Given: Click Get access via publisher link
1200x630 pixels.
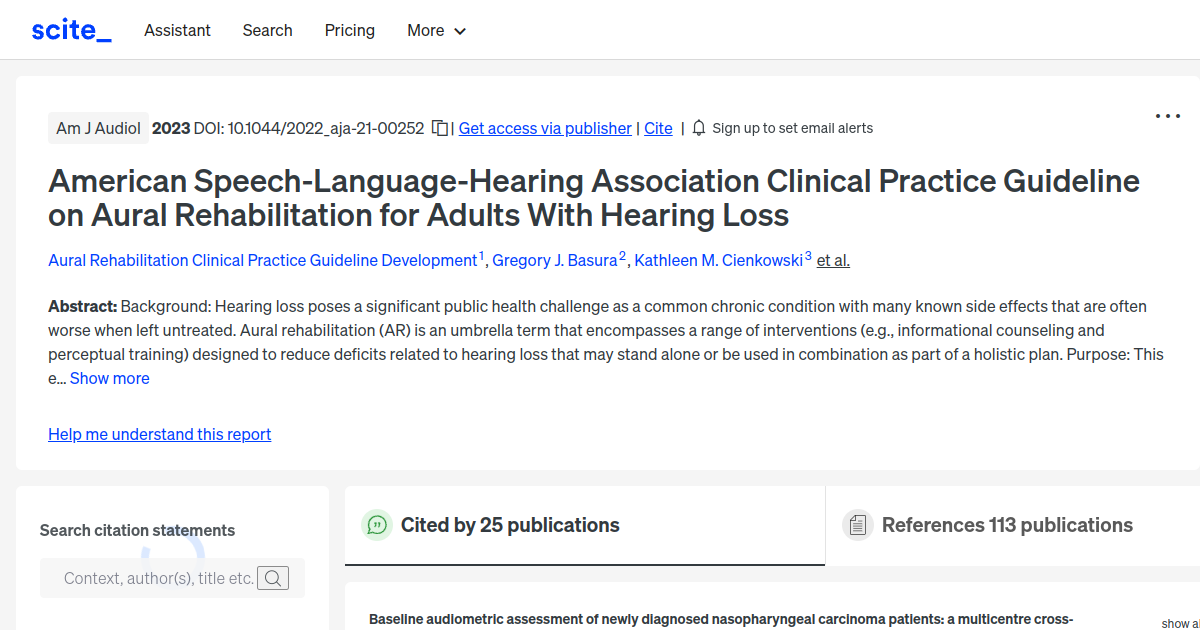Looking at the screenshot, I should pyautogui.click(x=544, y=128).
